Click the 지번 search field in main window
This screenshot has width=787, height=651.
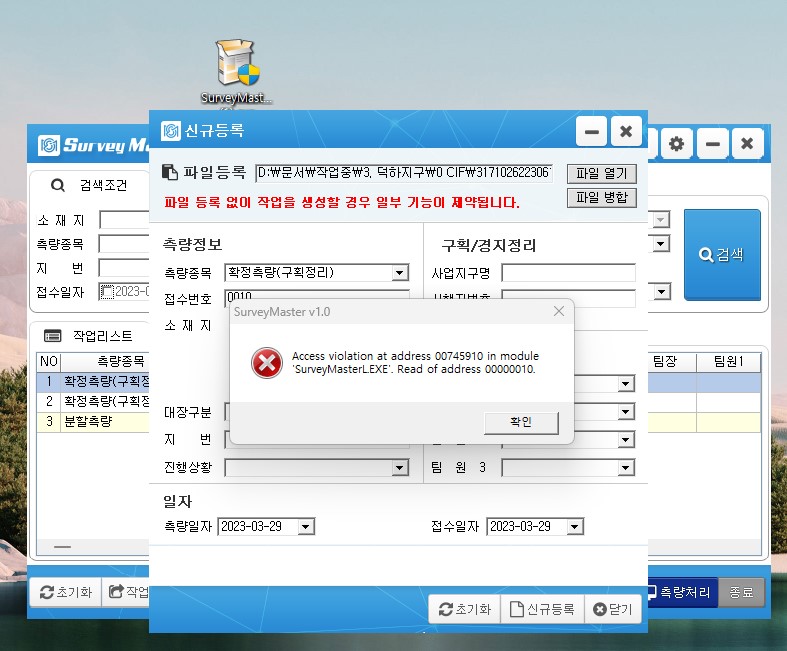(x=124, y=268)
